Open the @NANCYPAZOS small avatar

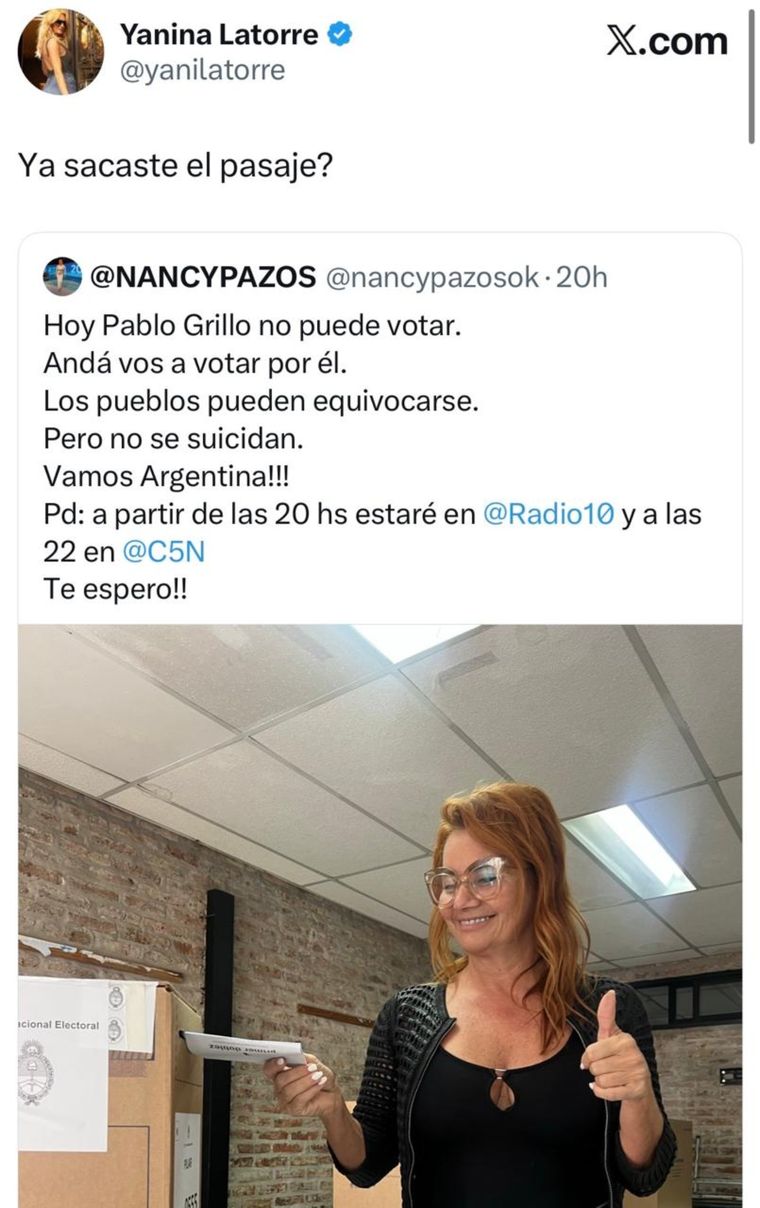(62, 276)
